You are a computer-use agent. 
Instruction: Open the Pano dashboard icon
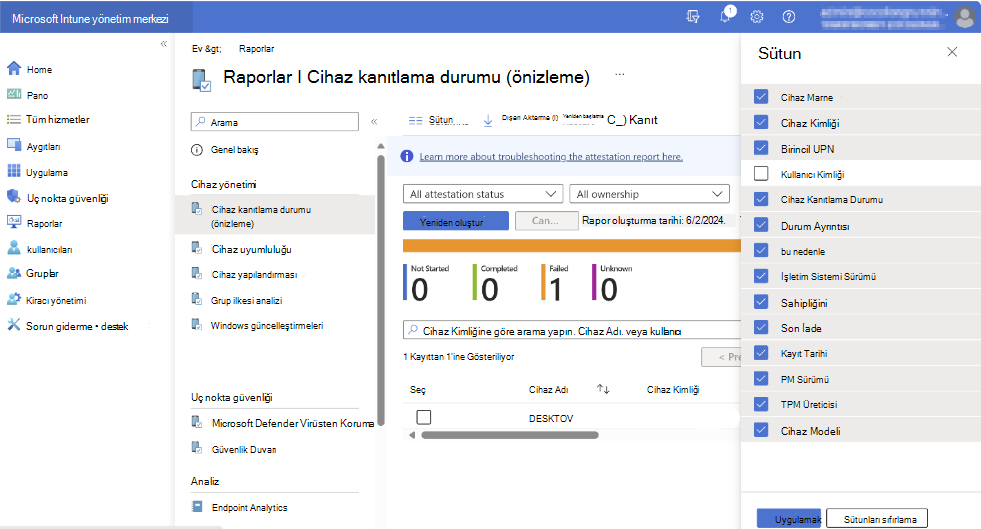click(x=14, y=94)
